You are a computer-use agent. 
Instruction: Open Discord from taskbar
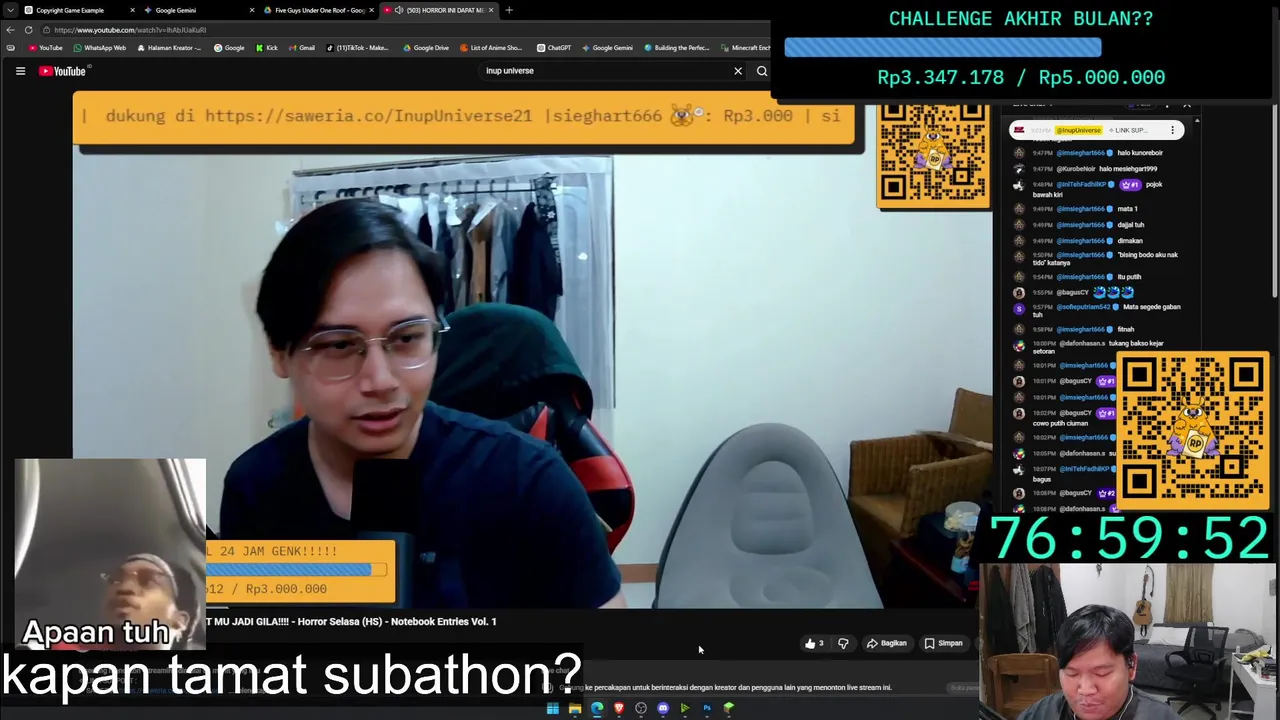(x=663, y=708)
